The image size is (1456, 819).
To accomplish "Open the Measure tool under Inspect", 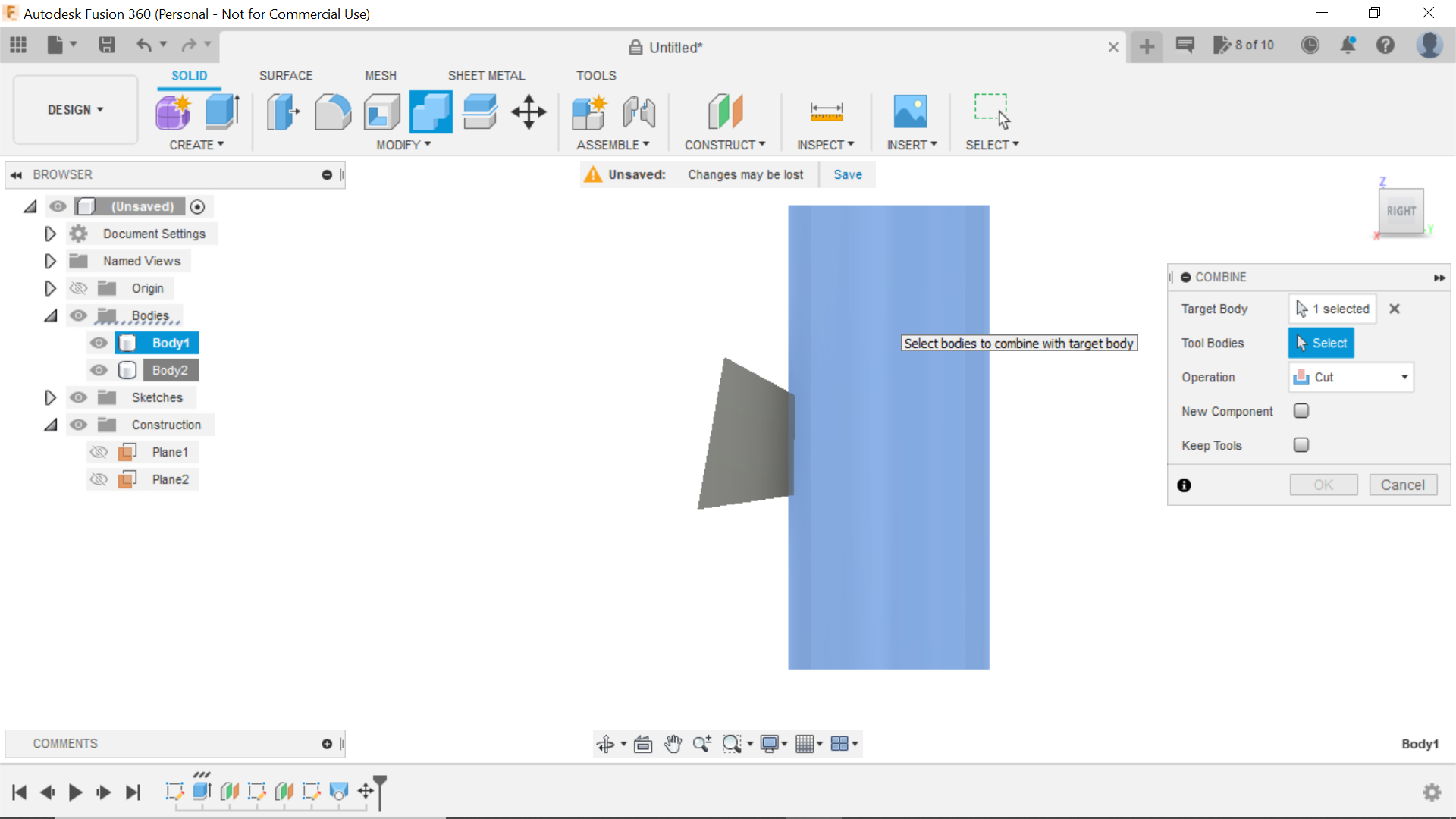I will point(827,111).
